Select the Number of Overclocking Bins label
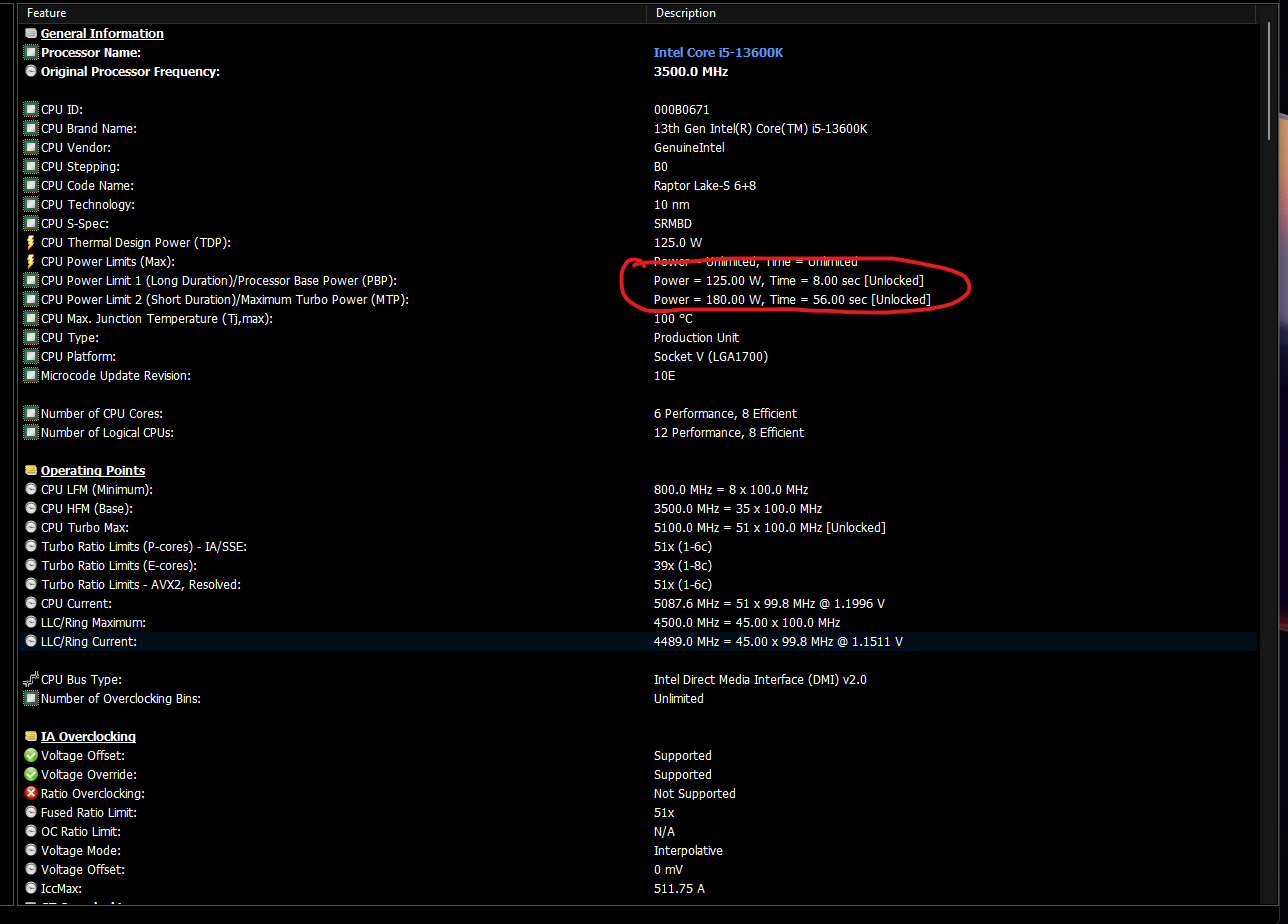The width and height of the screenshot is (1288, 924). [121, 699]
